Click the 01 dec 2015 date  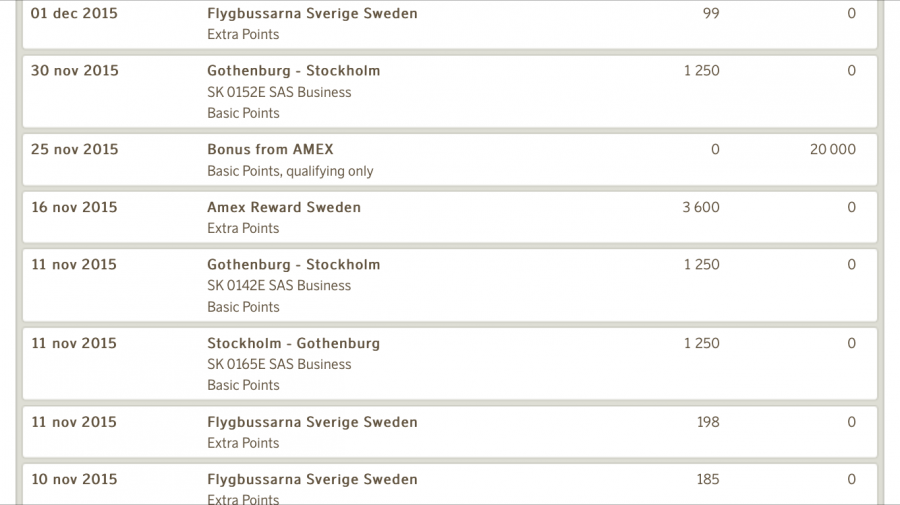(74, 14)
